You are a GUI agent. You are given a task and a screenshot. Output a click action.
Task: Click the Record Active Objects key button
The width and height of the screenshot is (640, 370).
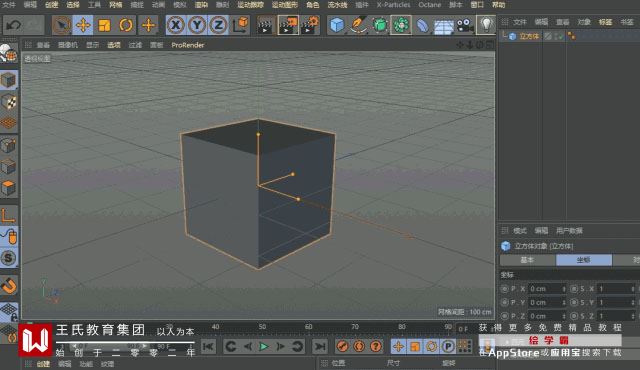pyautogui.click(x=343, y=346)
